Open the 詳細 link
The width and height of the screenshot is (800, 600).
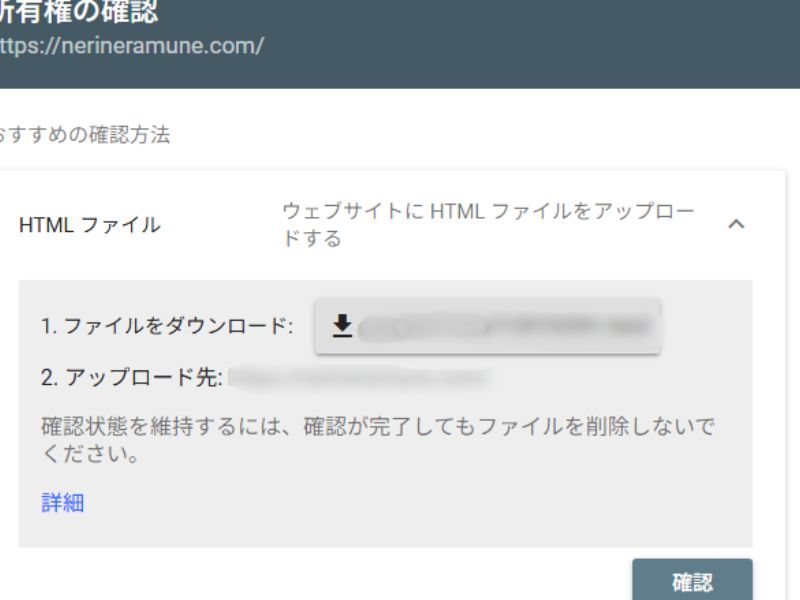click(63, 503)
